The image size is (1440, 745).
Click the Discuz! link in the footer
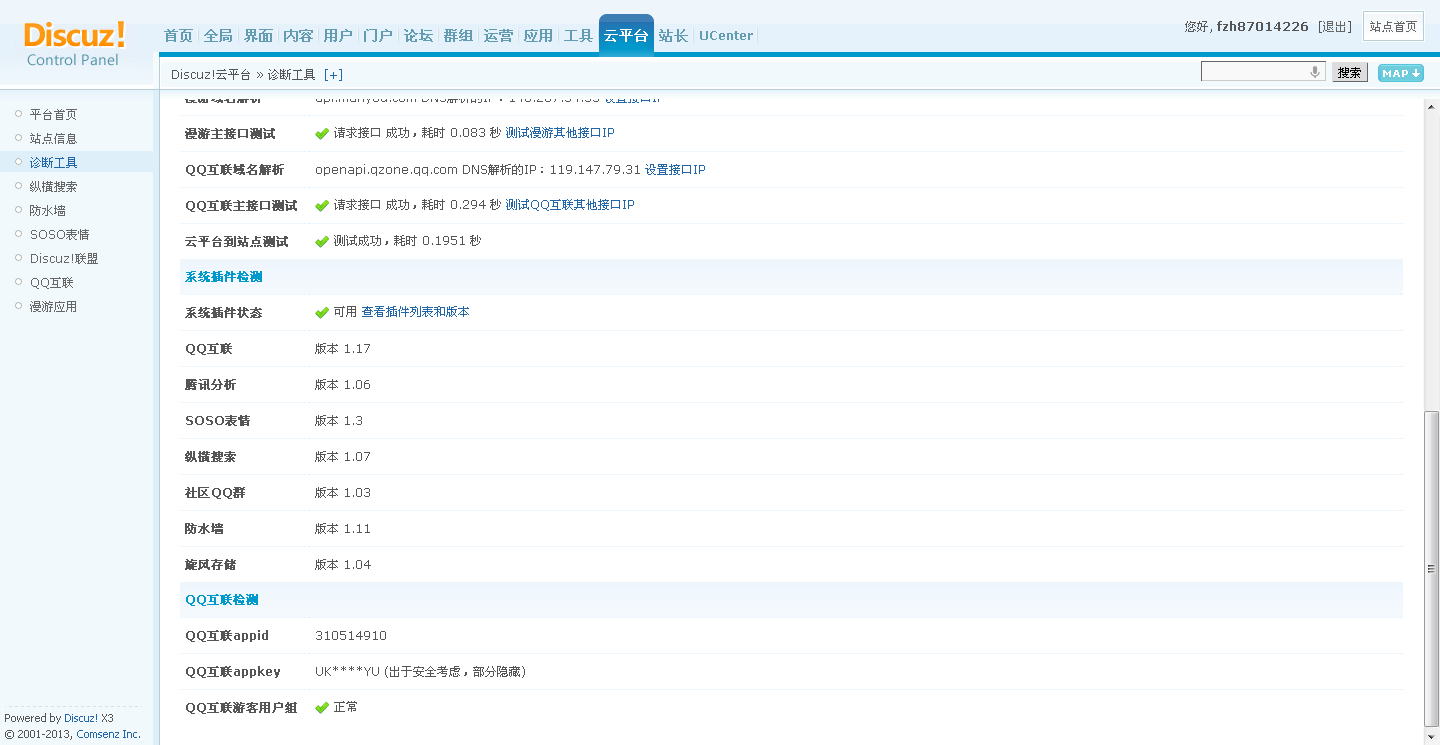coord(81,718)
